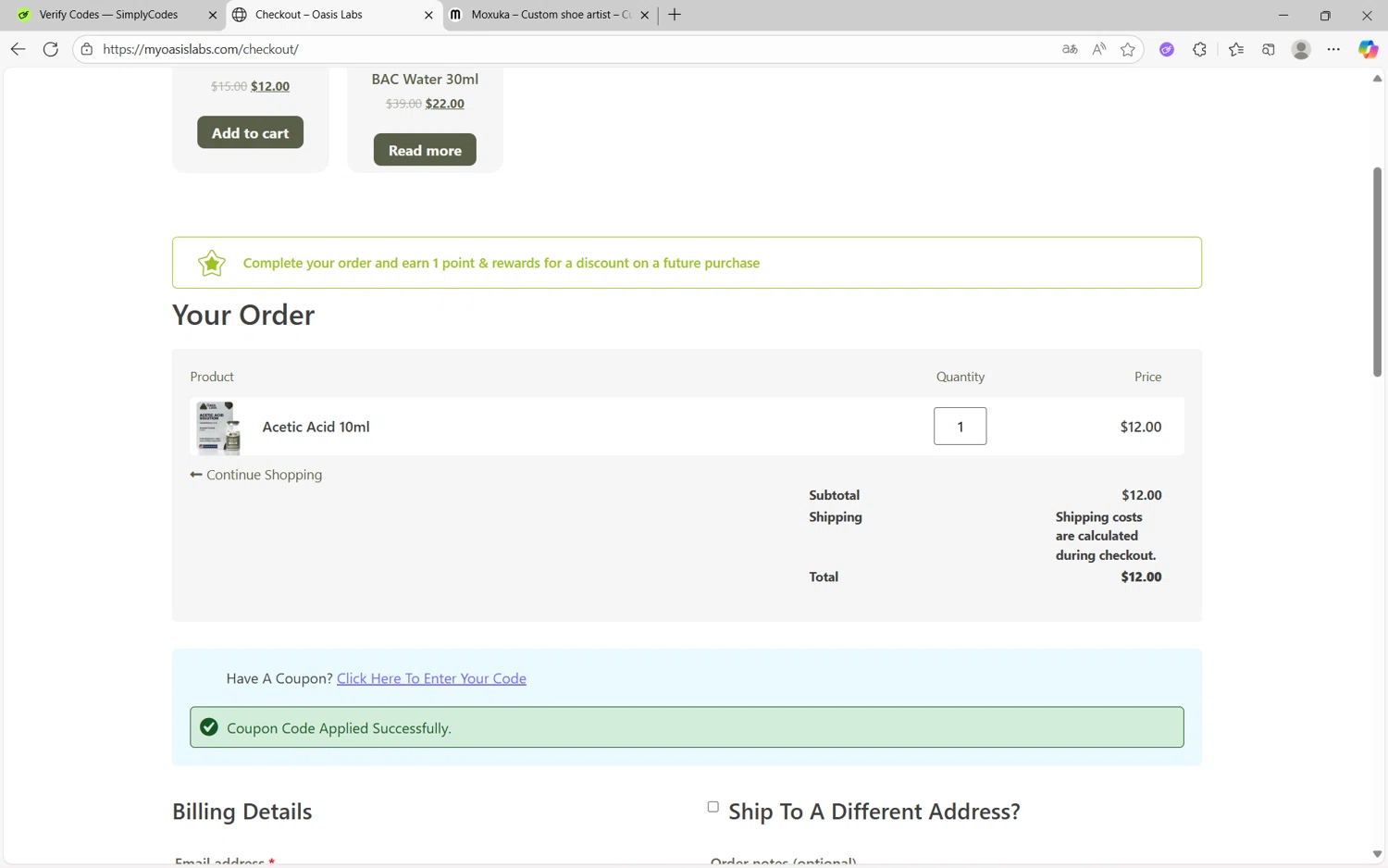This screenshot has height=868, width=1388.
Task: Switch to Moxuka custom shoe artist tab
Action: click(x=551, y=15)
